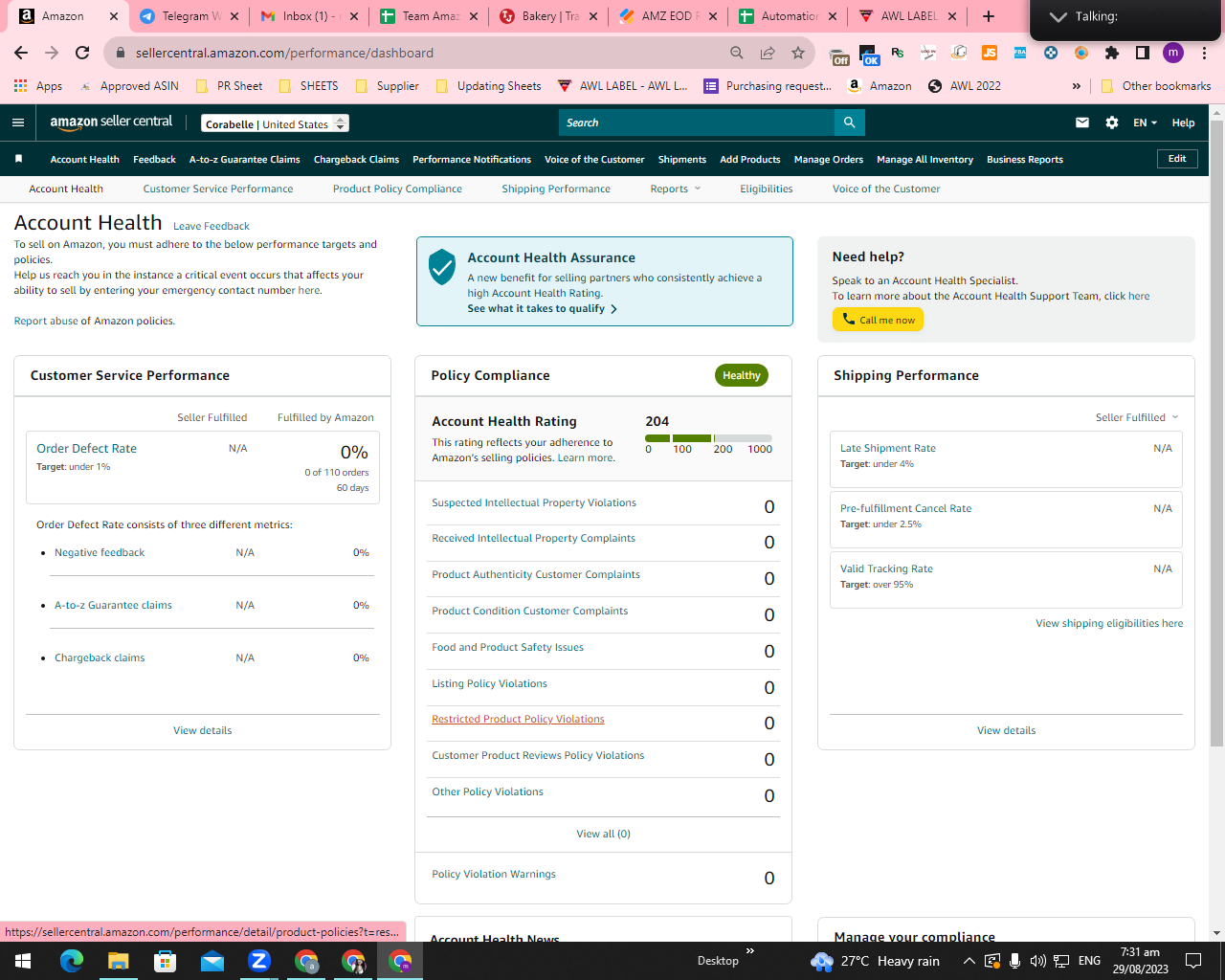Click into the Seller Central Search field
1225x980 pixels.
697,122
